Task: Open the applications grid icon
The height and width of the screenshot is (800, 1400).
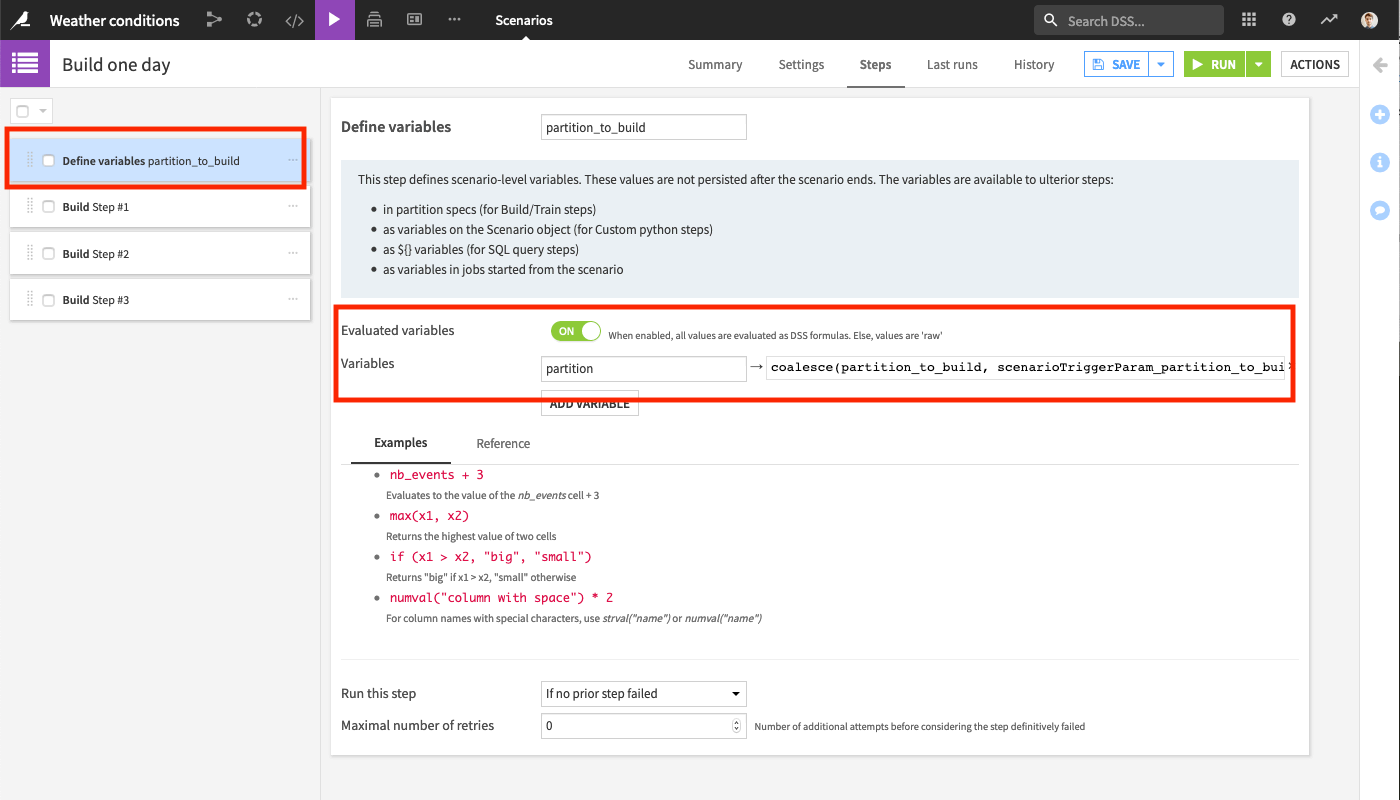Action: click(1249, 20)
